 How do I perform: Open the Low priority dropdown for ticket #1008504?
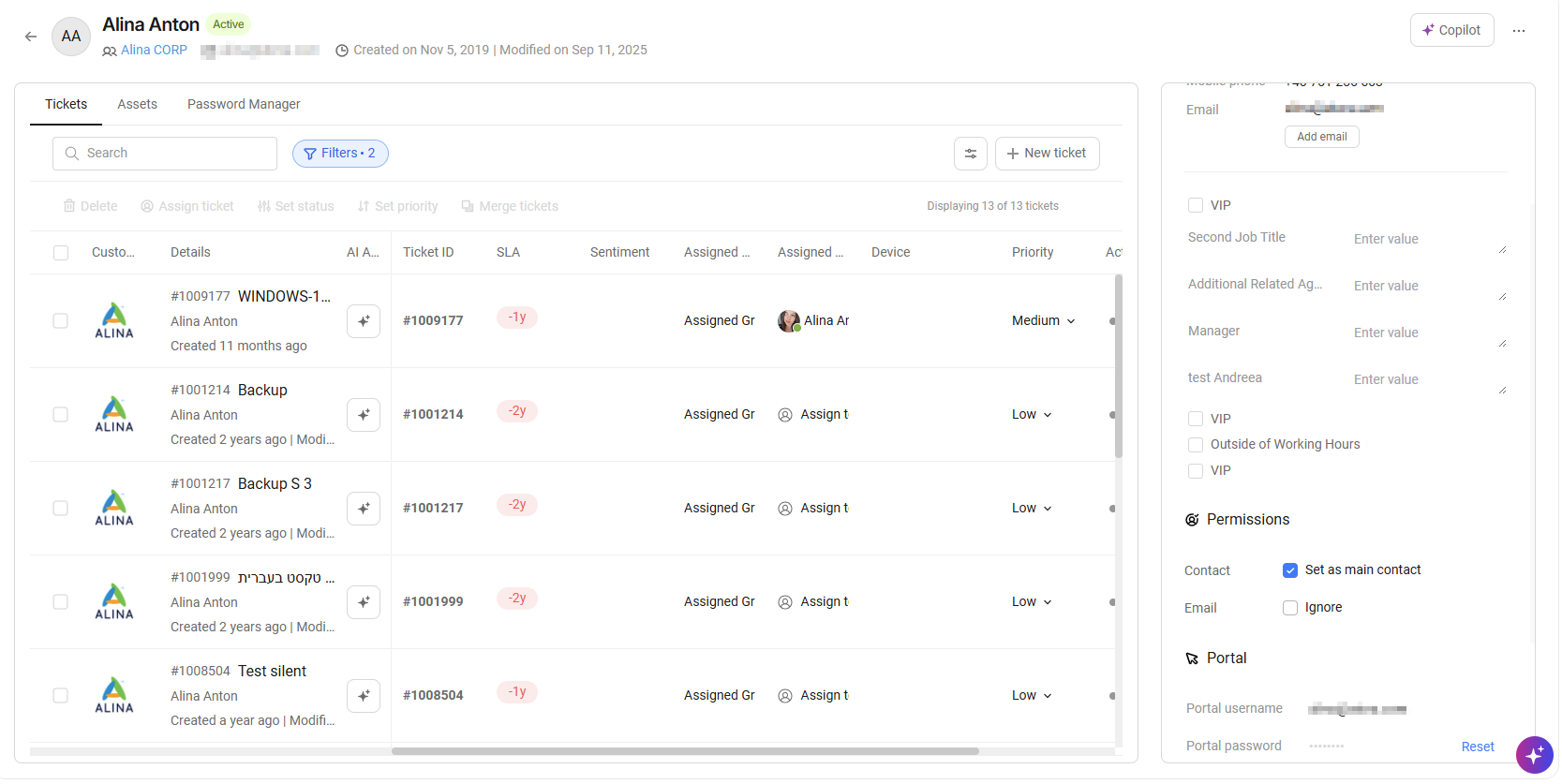pyautogui.click(x=1032, y=695)
